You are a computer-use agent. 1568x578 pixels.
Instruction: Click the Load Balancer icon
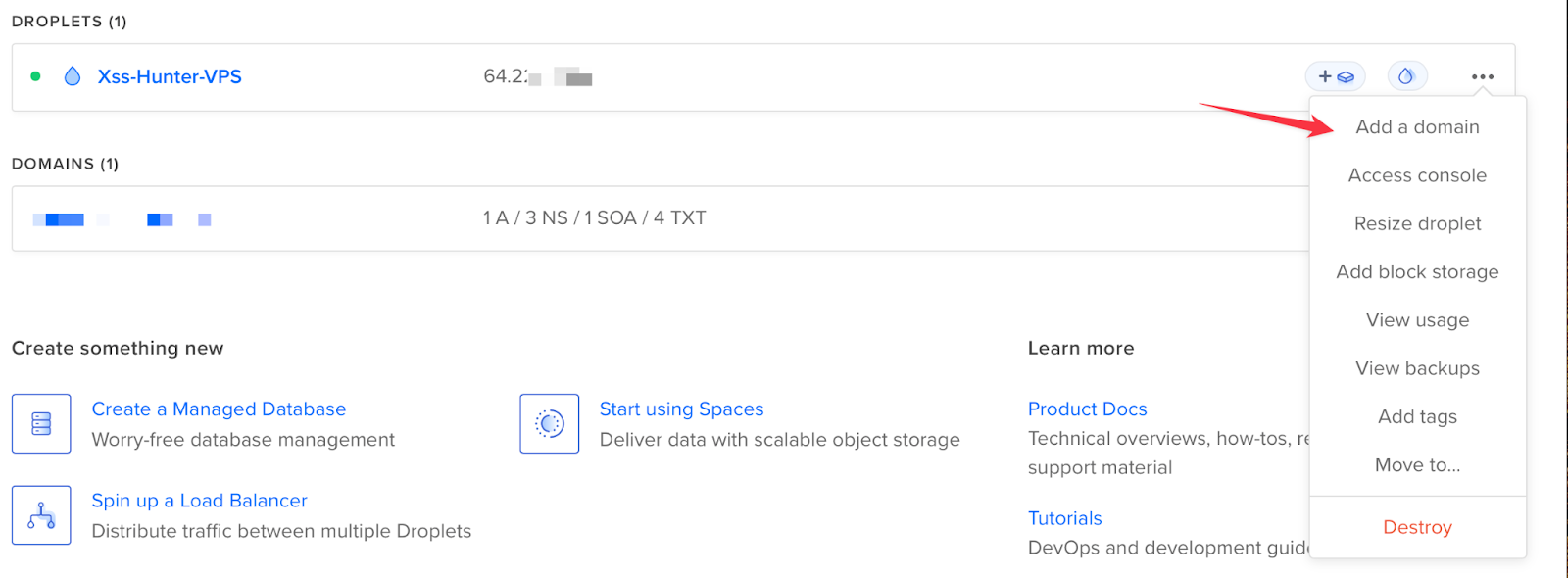tap(41, 515)
